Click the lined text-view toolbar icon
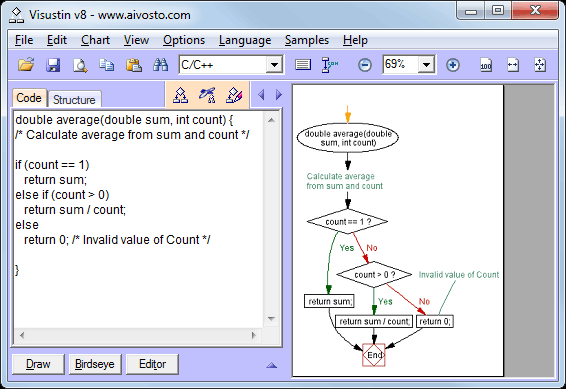566x389 pixels. click(x=302, y=65)
